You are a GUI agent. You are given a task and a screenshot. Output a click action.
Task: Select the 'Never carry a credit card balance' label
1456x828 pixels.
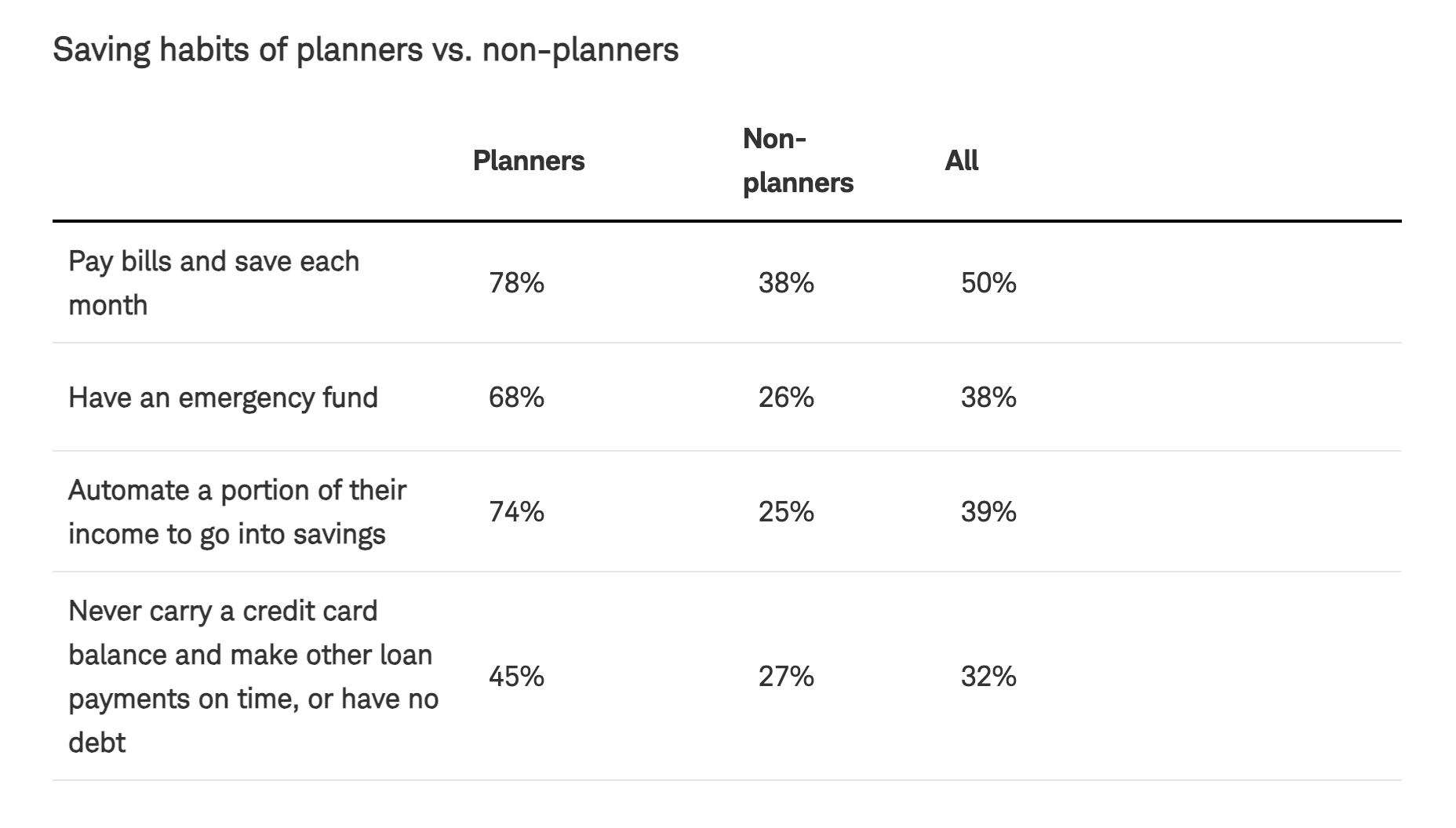253,676
